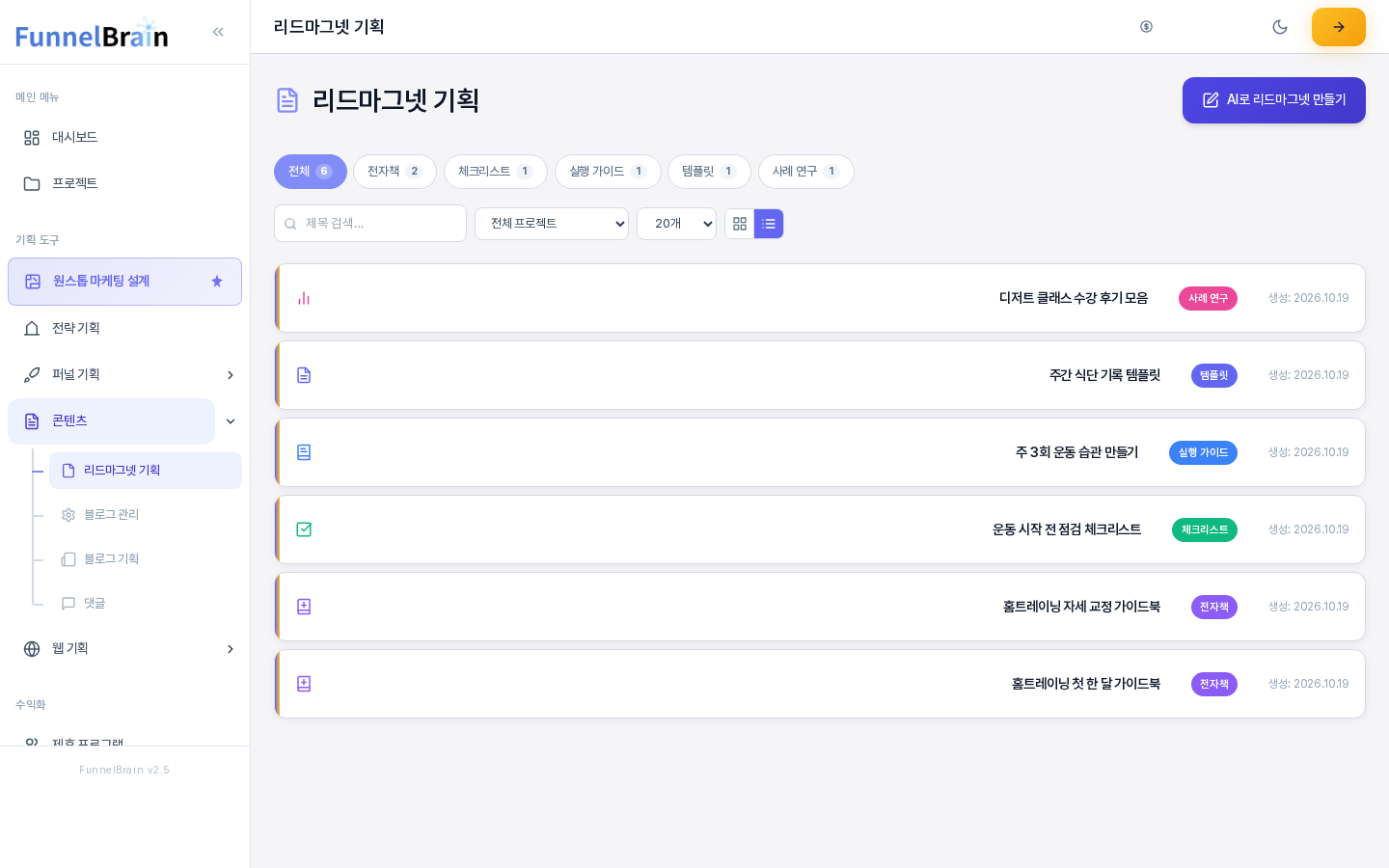Click the FunnelBrain logo

coord(92,35)
